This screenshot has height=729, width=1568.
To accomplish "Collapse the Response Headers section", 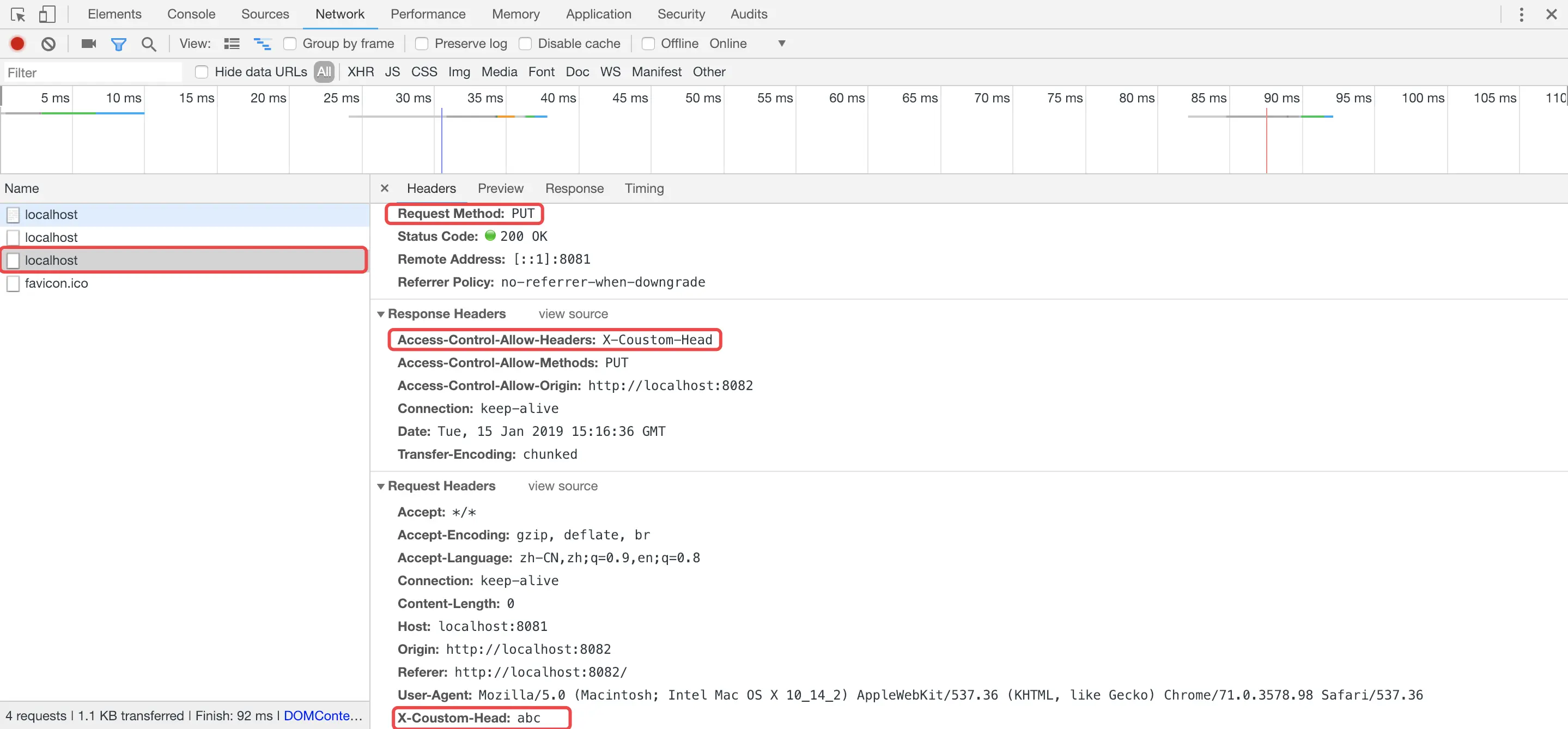I will click(x=381, y=314).
